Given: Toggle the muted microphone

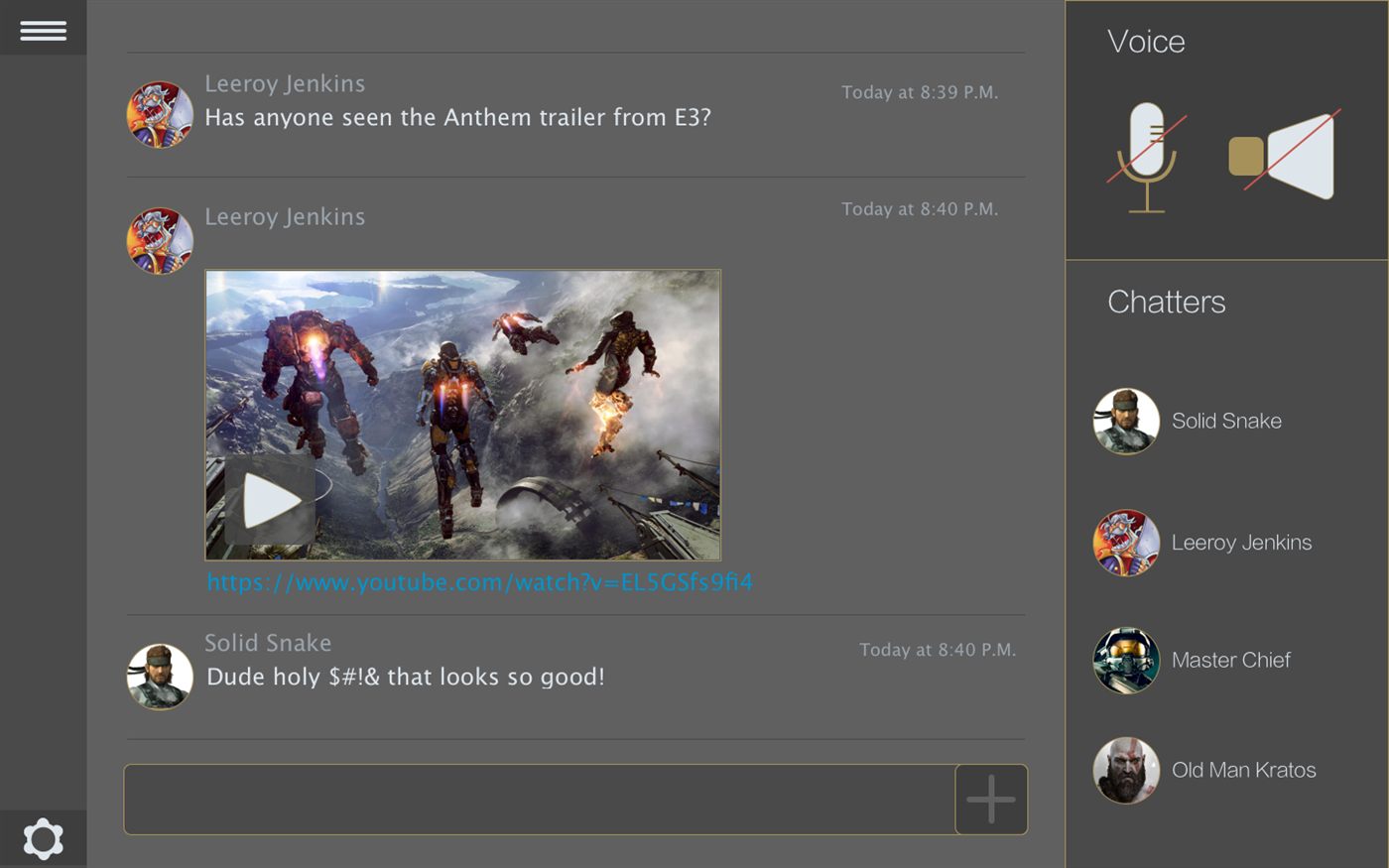Looking at the screenshot, I should pos(1147,158).
